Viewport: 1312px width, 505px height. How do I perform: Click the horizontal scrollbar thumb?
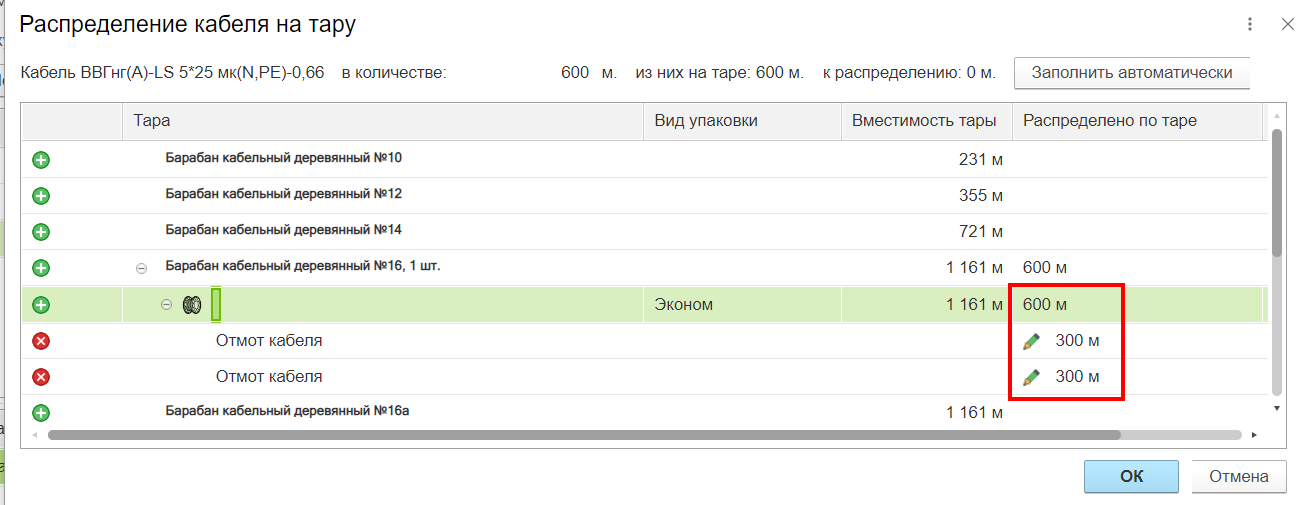pyautogui.click(x=584, y=435)
